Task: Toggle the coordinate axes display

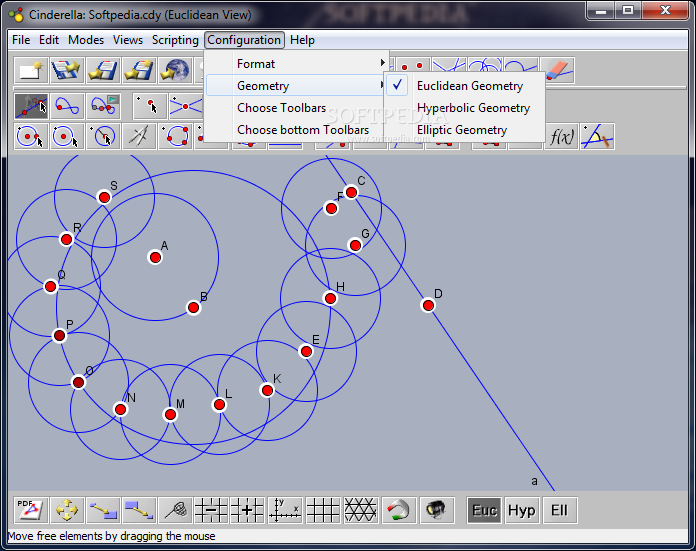Action: 285,510
